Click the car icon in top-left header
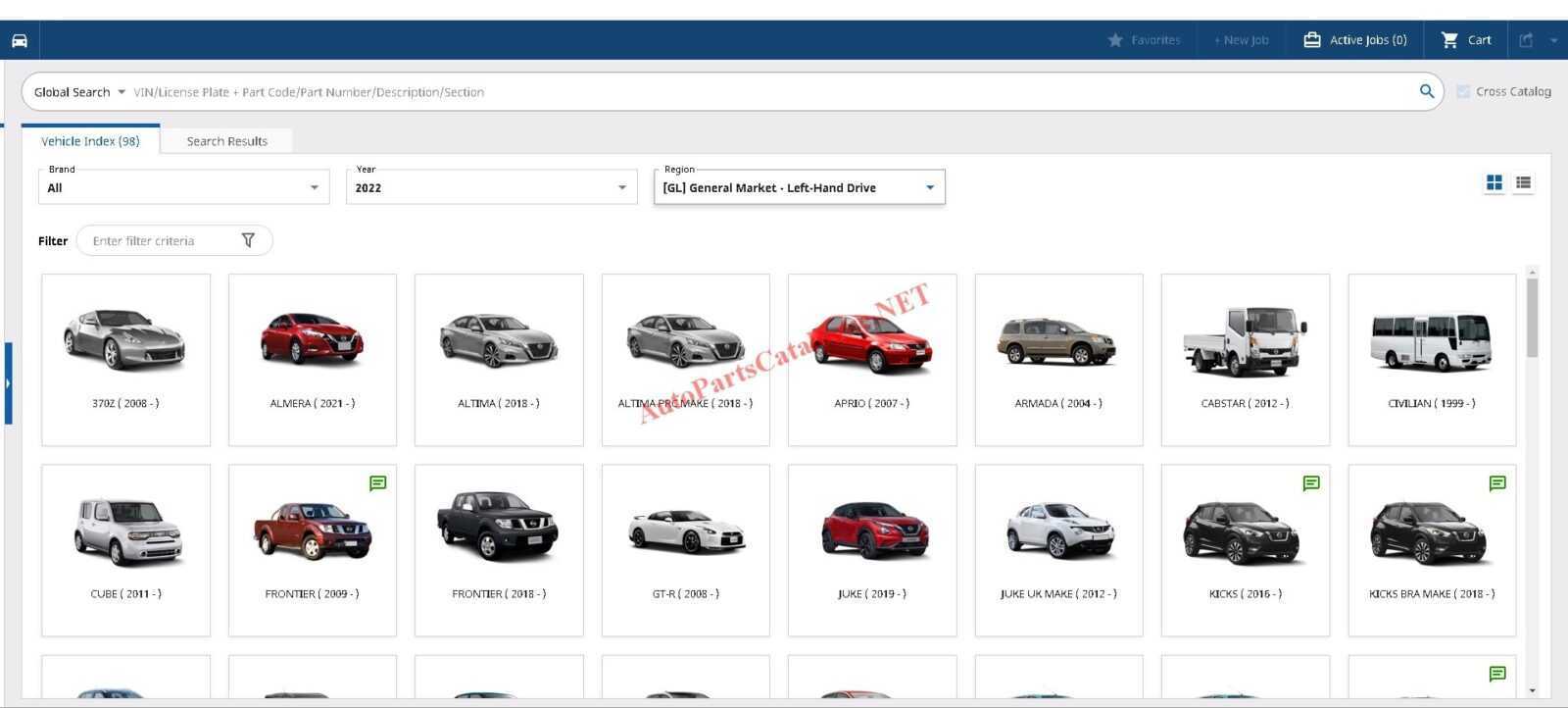This screenshot has width=1568, height=708. click(x=19, y=40)
